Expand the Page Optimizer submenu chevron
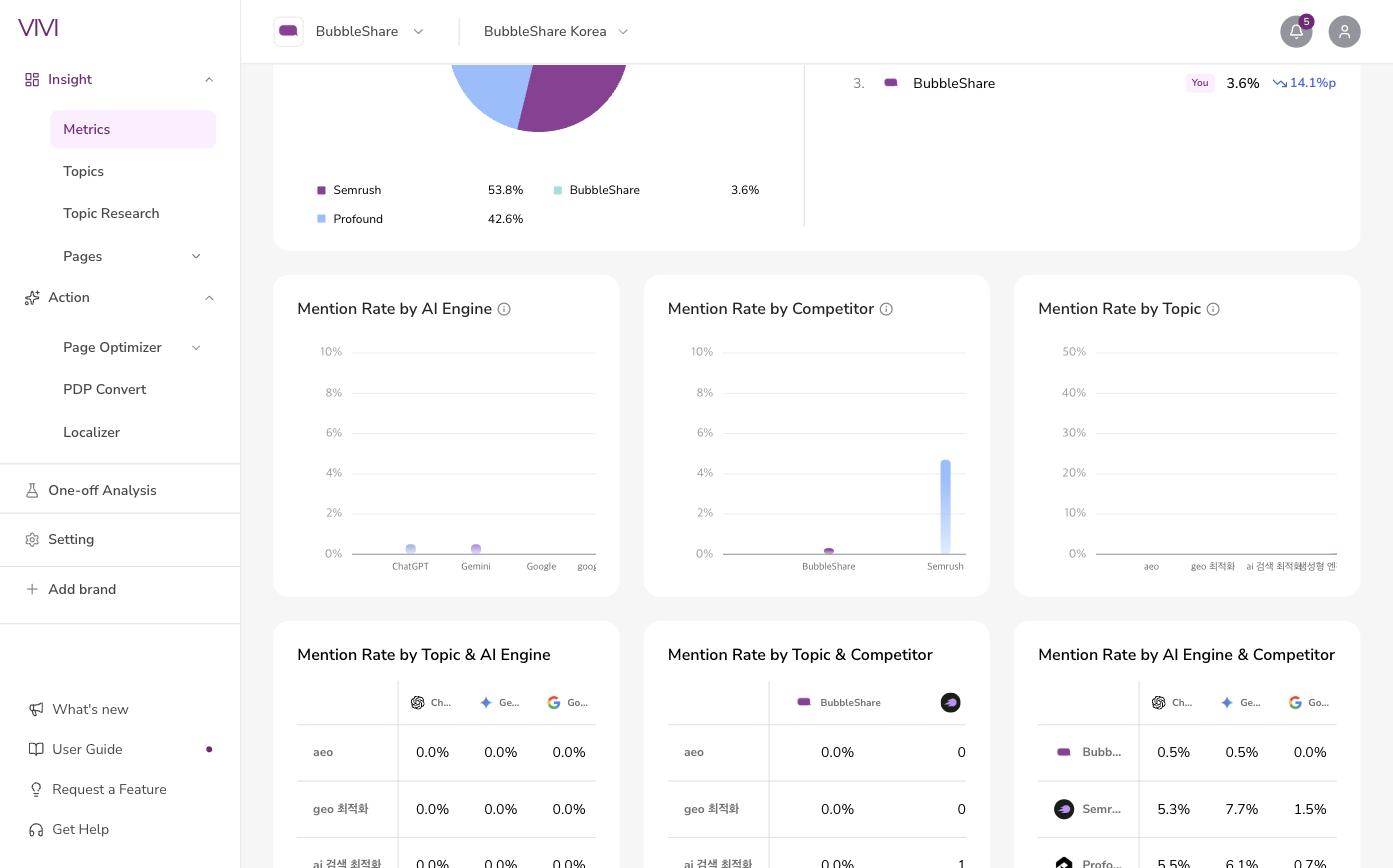The image size is (1393, 868). (196, 347)
